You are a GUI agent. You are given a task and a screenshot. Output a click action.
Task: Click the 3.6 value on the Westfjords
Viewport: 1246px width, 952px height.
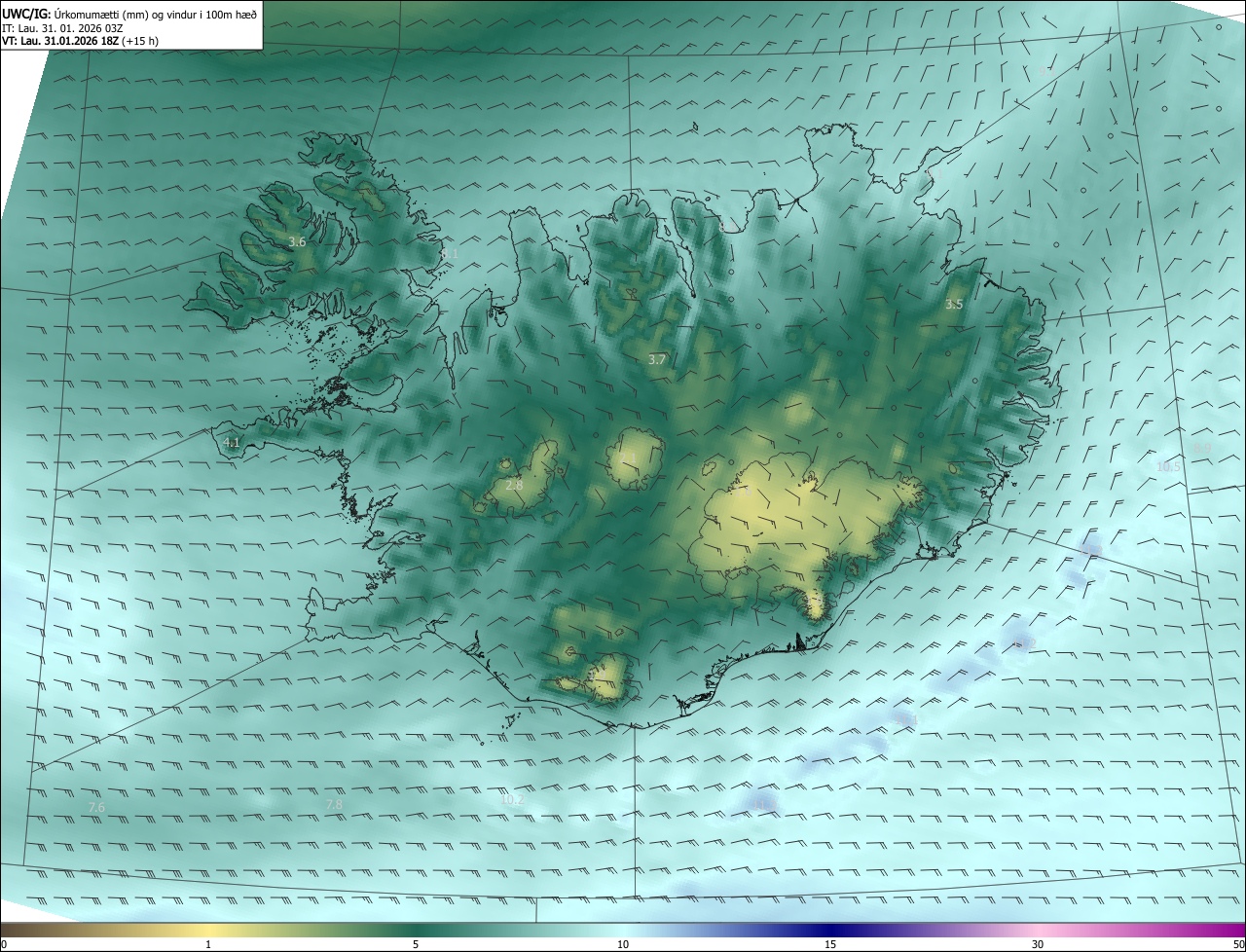(x=298, y=241)
